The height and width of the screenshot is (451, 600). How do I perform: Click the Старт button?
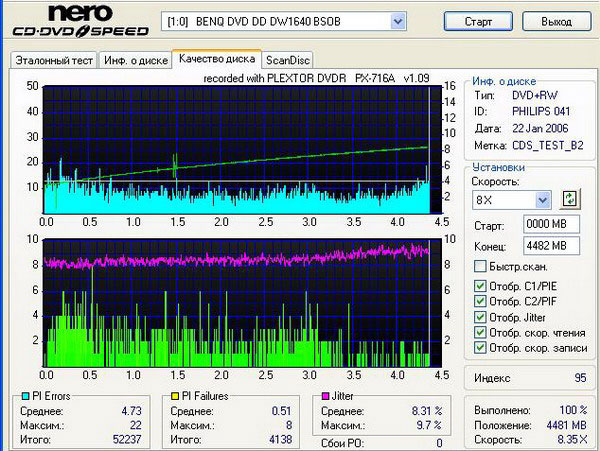478,21
